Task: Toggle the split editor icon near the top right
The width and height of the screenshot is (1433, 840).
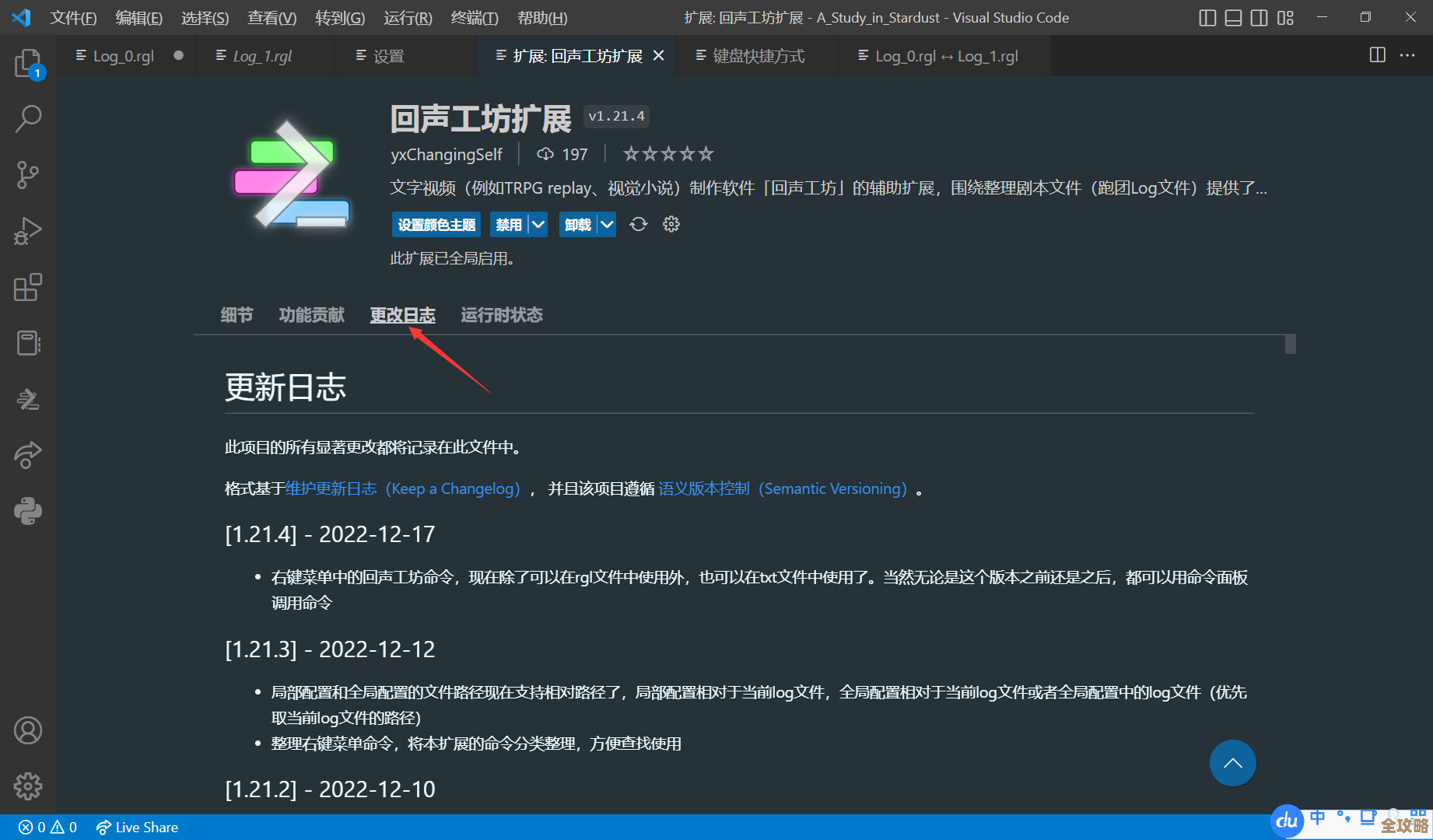Action: click(1377, 55)
